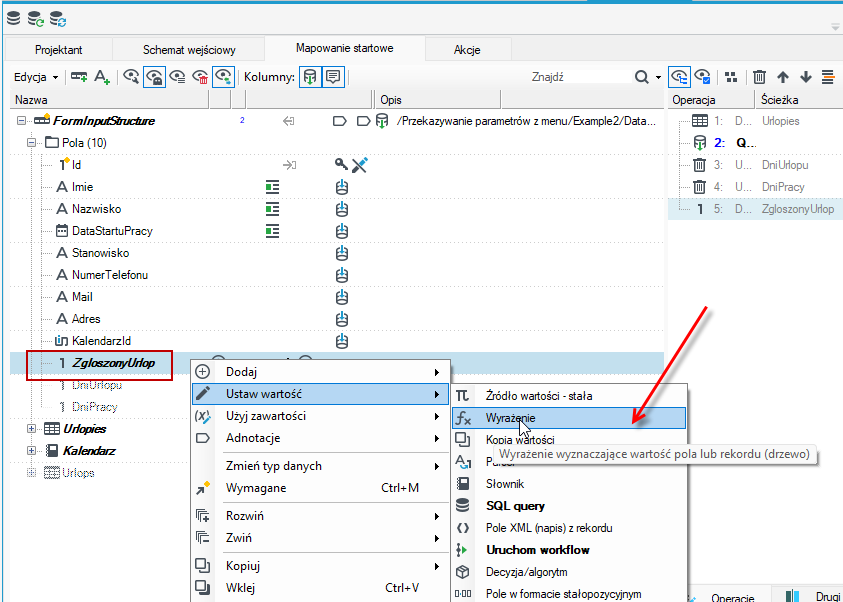The image size is (843, 602).
Task: Expand the Kalendarz tree node
Action: (31, 450)
